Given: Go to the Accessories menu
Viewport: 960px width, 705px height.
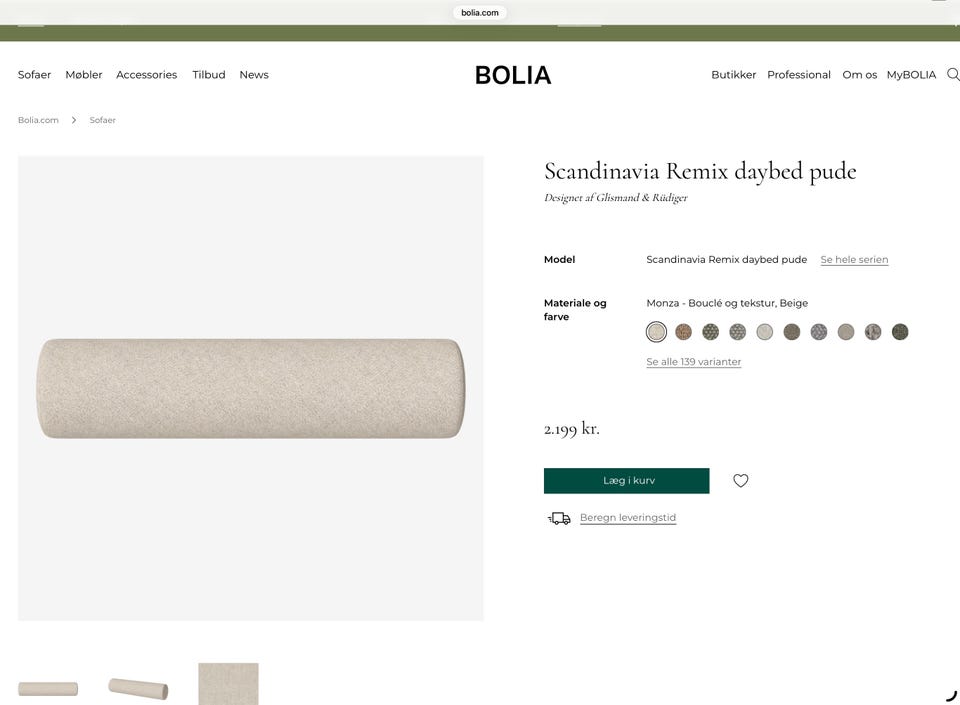Looking at the screenshot, I should tap(146, 75).
